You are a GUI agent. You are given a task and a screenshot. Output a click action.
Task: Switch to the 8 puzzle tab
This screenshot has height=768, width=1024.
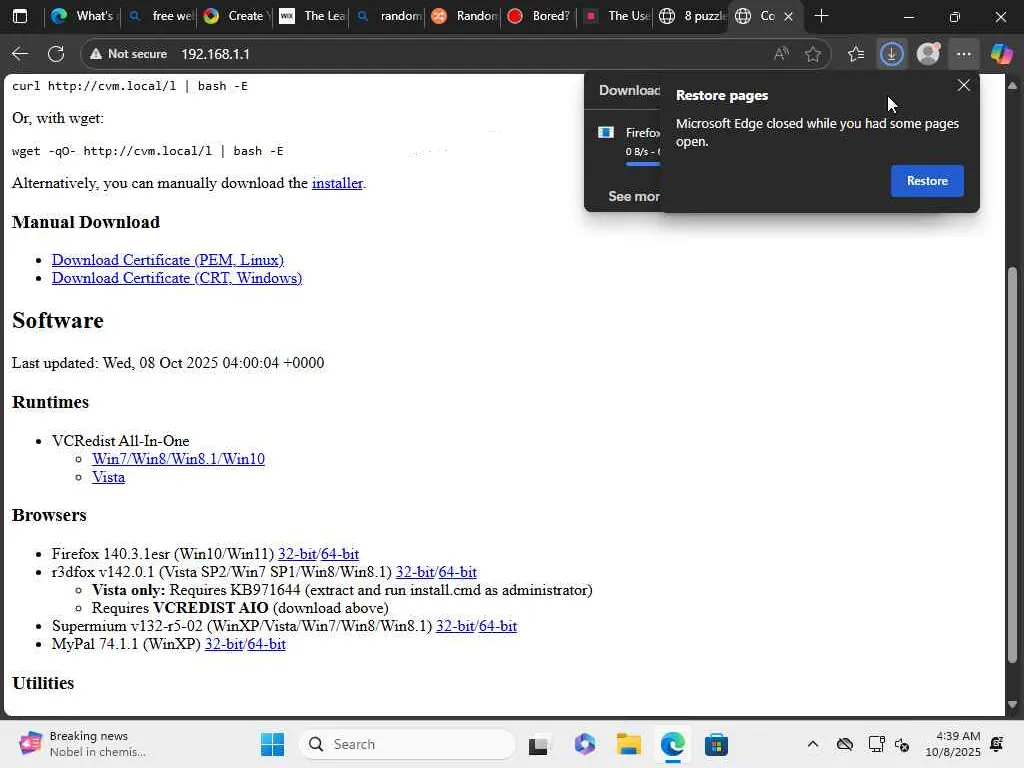(x=692, y=16)
